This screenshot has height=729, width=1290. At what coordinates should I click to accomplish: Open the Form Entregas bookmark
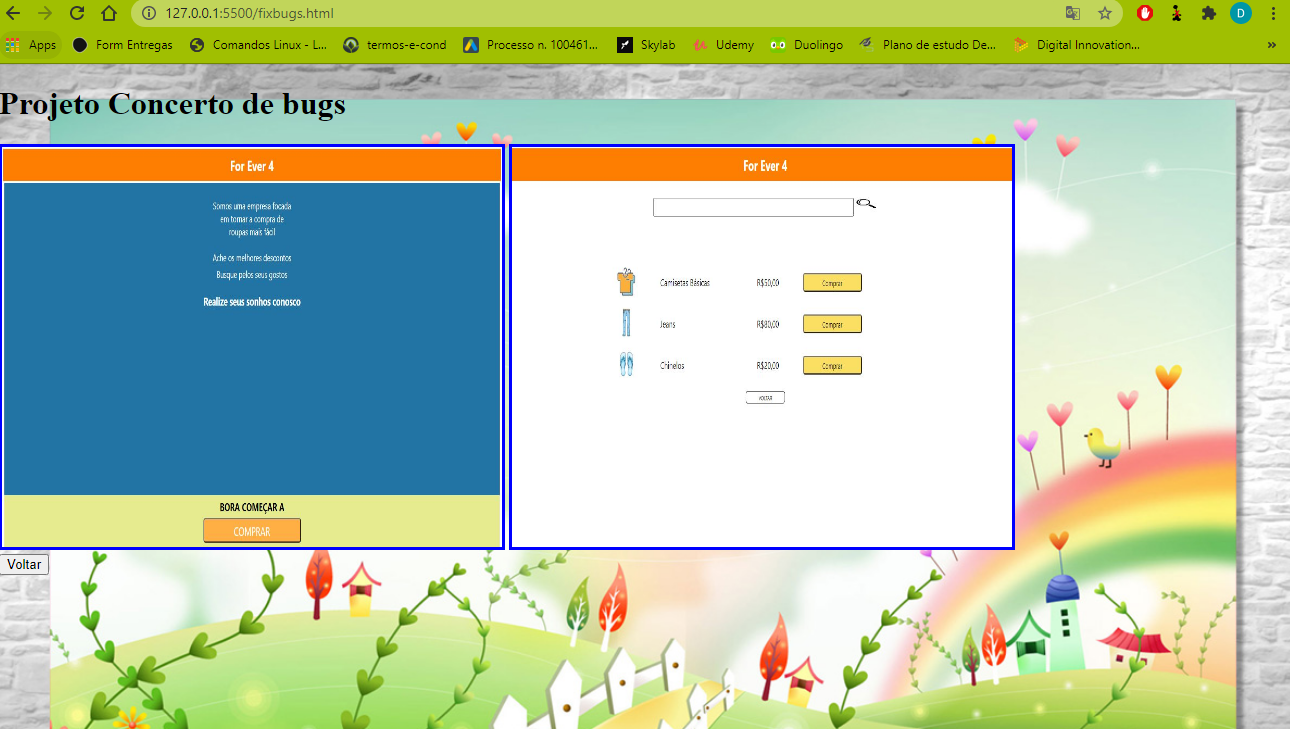(x=122, y=45)
